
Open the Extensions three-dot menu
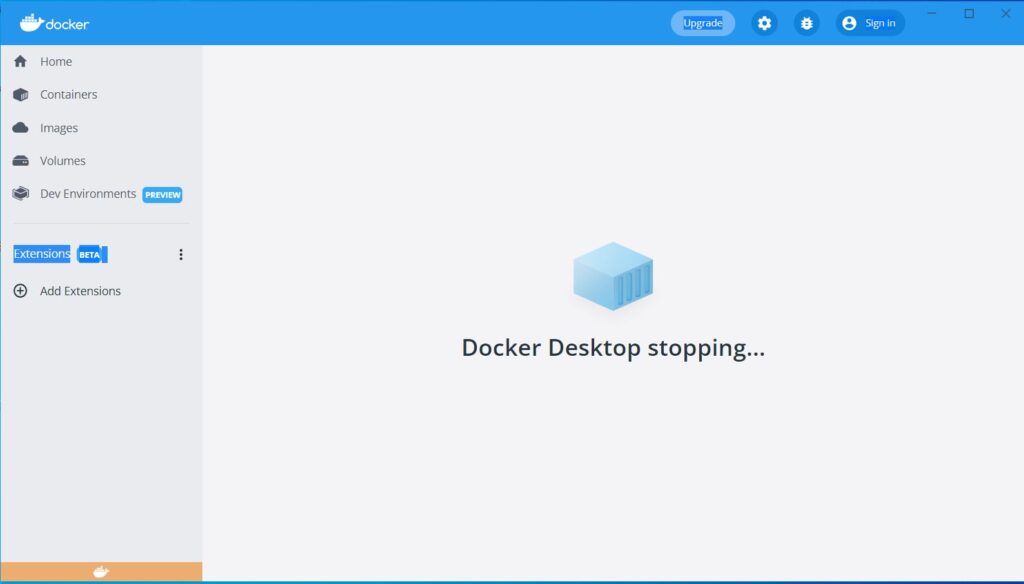click(181, 255)
